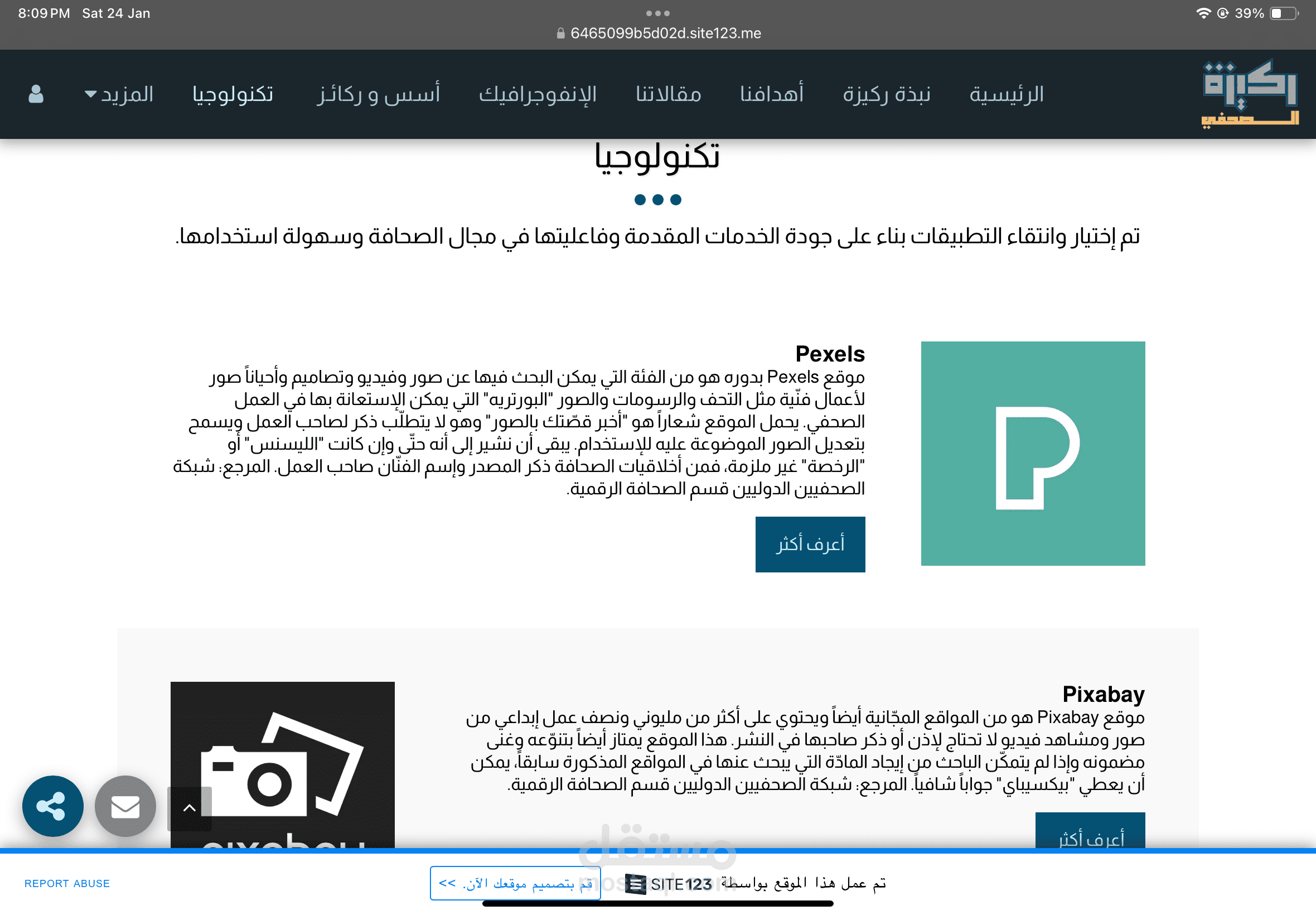Tap the browser address bar URL
The width and height of the screenshot is (1316, 915).
(x=666, y=33)
